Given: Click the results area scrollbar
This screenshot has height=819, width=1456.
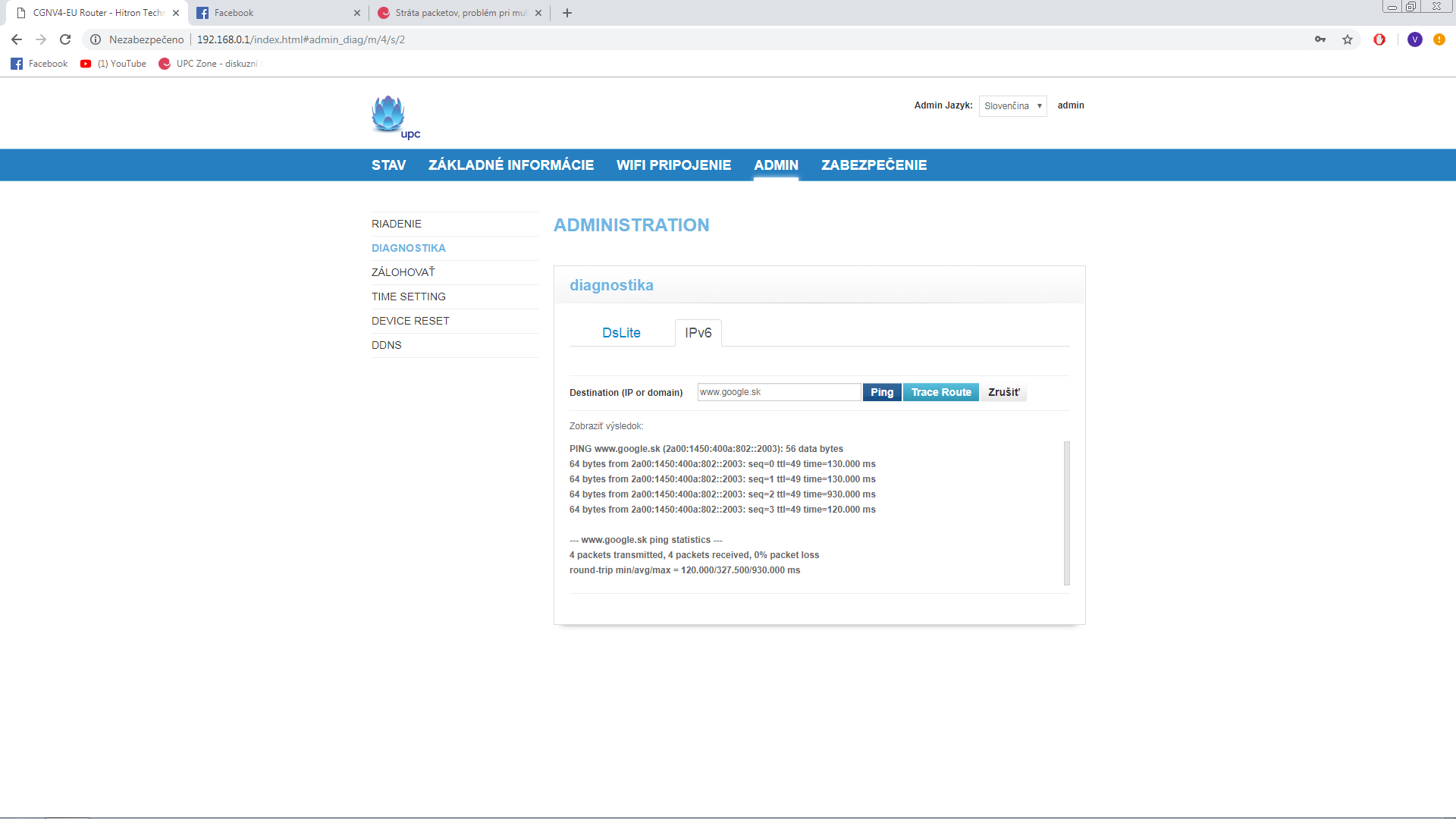Looking at the screenshot, I should (x=1067, y=513).
